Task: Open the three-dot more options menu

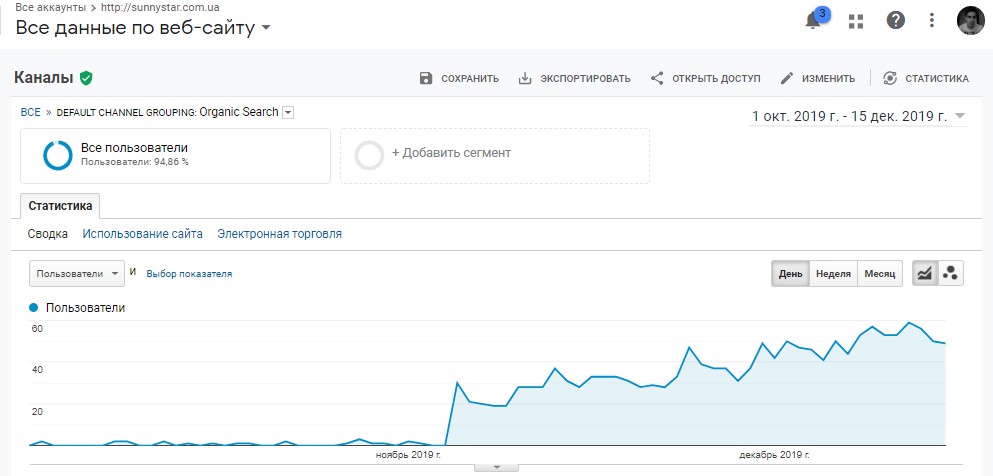Action: point(932,20)
